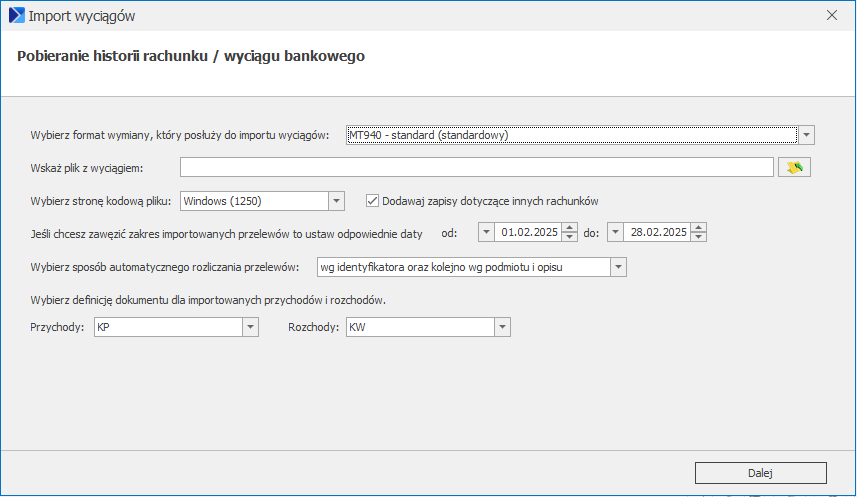Toggle 'Dodawaj zapisy dotyczące innych rachunków' checkbox

[x=373, y=200]
